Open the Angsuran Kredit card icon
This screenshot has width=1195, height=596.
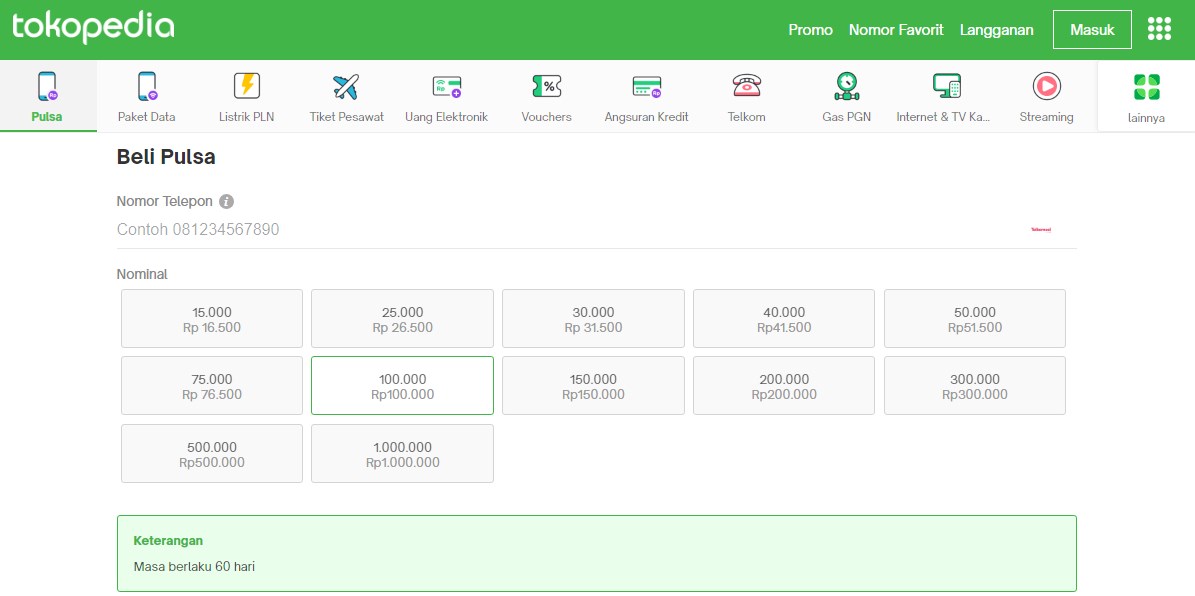point(646,86)
